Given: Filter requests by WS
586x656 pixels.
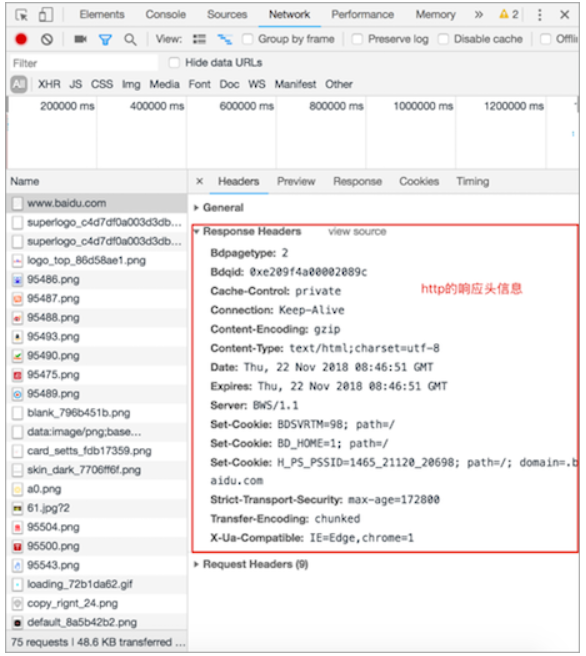Looking at the screenshot, I should pos(257,85).
